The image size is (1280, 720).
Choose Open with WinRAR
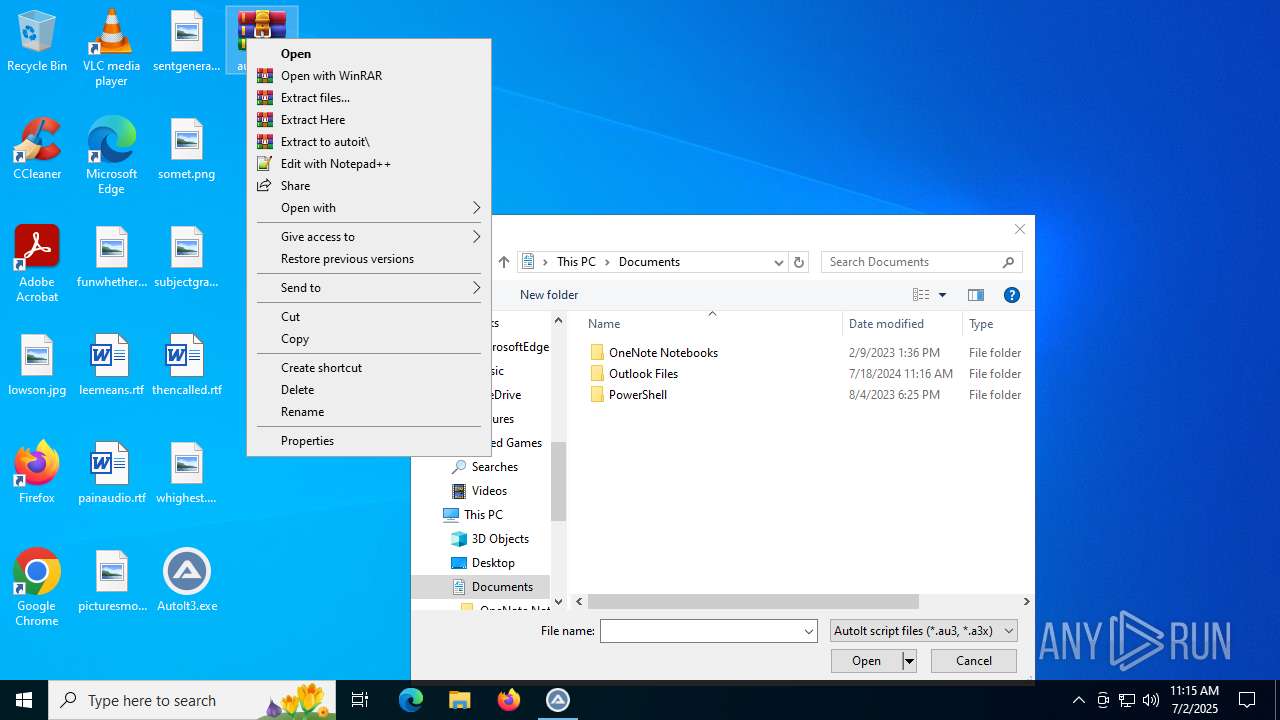click(369, 76)
